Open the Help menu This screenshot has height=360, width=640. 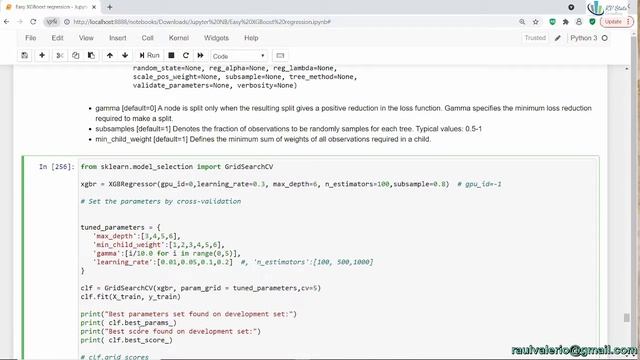pos(251,38)
